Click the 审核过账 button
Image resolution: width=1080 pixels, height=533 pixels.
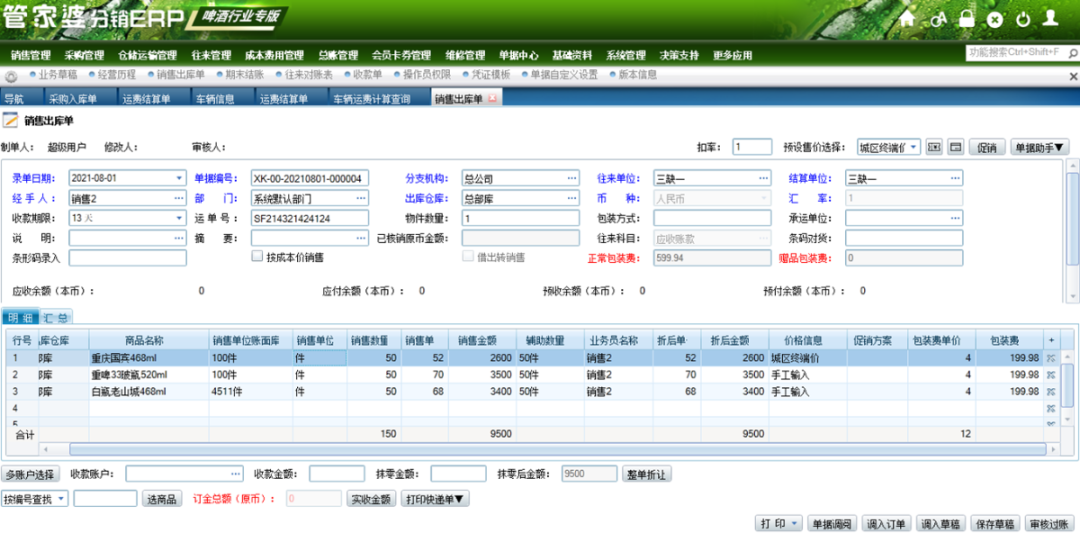pyautogui.click(x=1048, y=523)
